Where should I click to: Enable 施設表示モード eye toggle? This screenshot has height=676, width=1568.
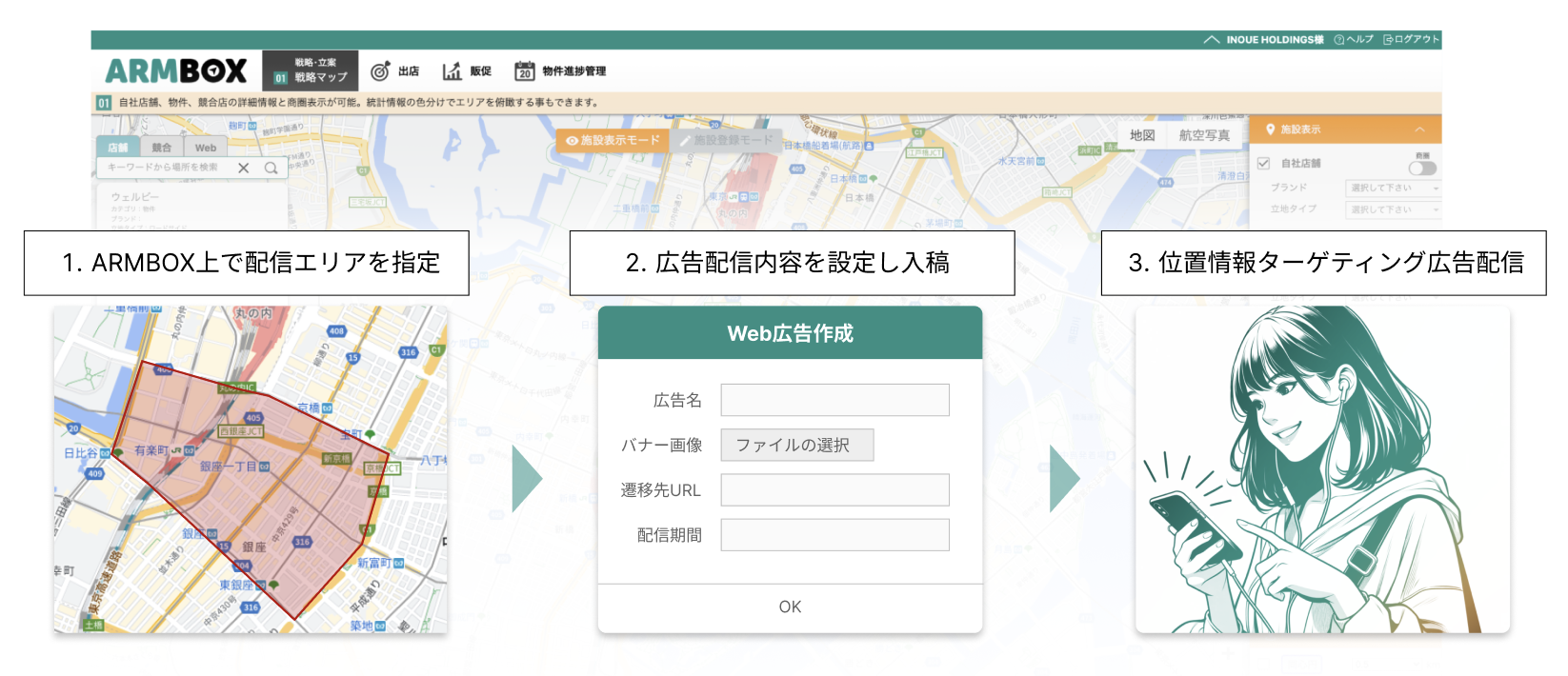click(x=572, y=141)
